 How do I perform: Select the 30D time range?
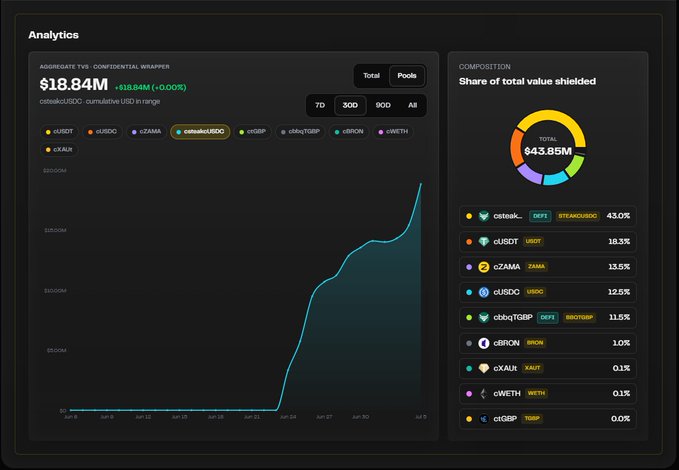350,105
